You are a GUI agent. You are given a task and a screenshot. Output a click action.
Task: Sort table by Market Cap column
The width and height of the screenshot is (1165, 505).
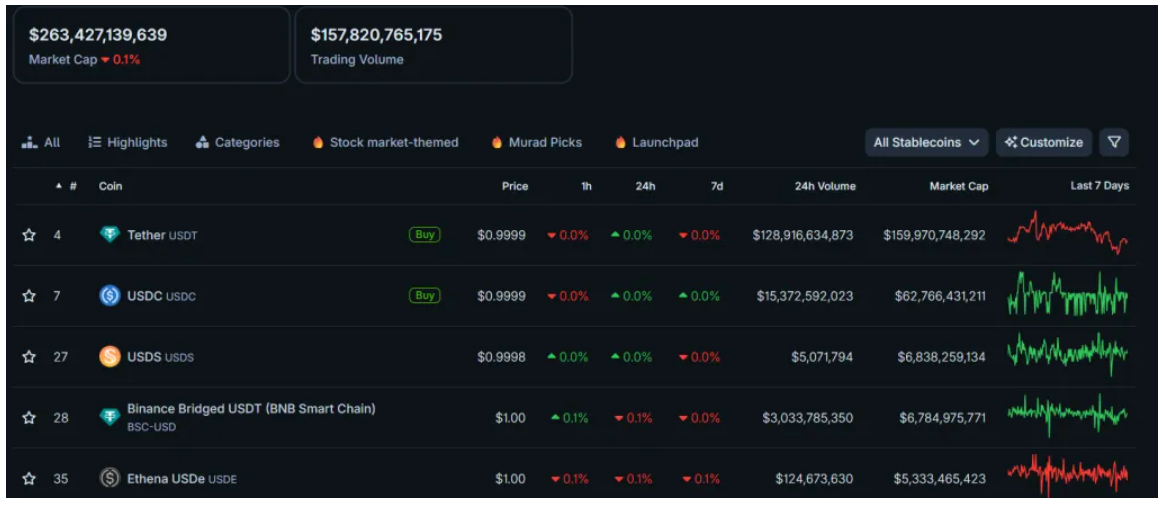pyautogui.click(x=957, y=186)
